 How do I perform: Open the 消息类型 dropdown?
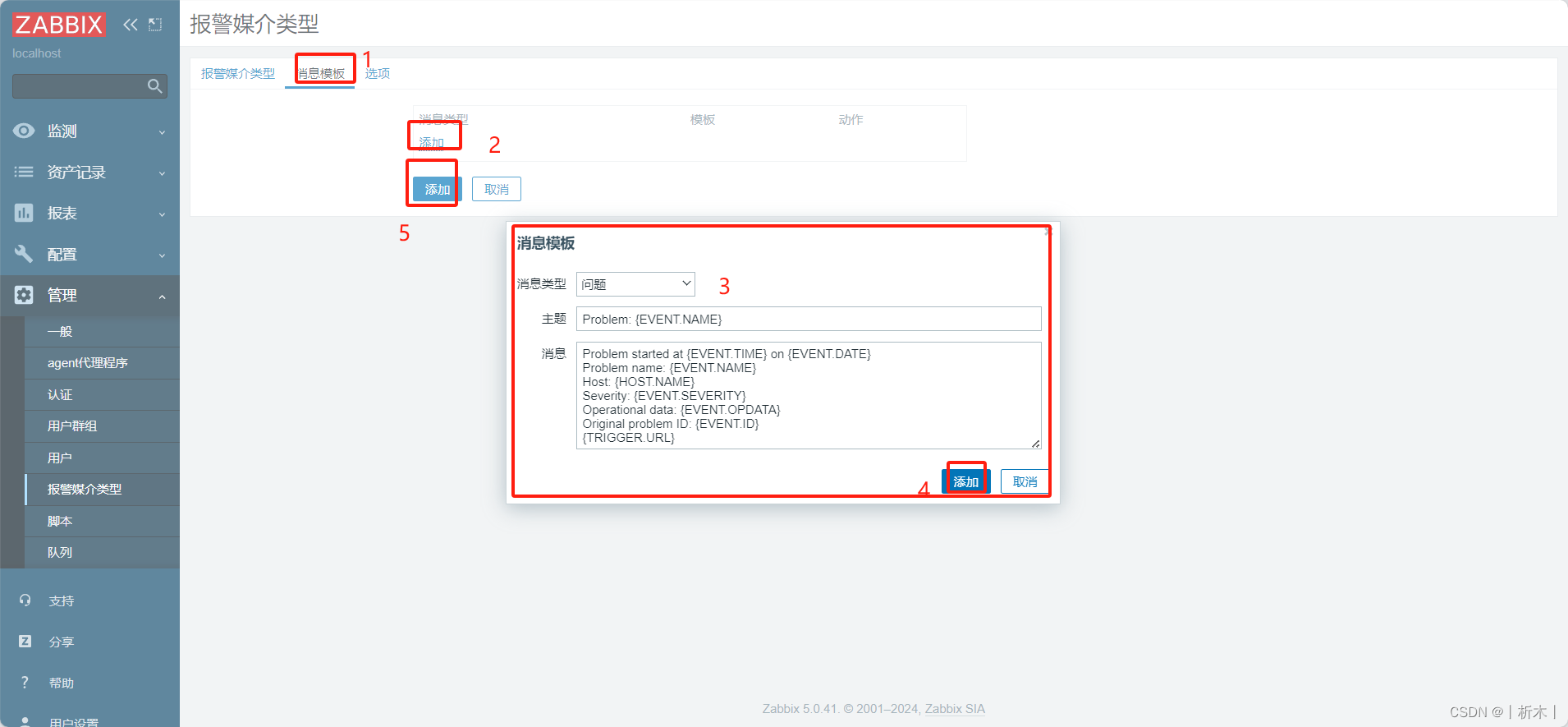point(635,284)
